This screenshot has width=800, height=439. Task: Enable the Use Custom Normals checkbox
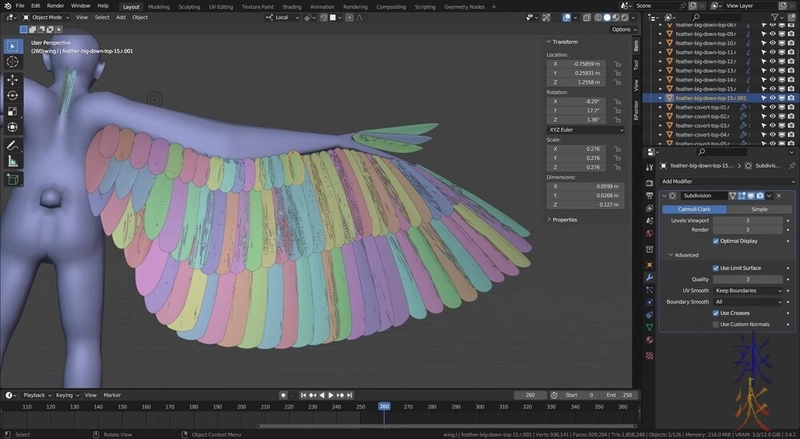point(716,324)
